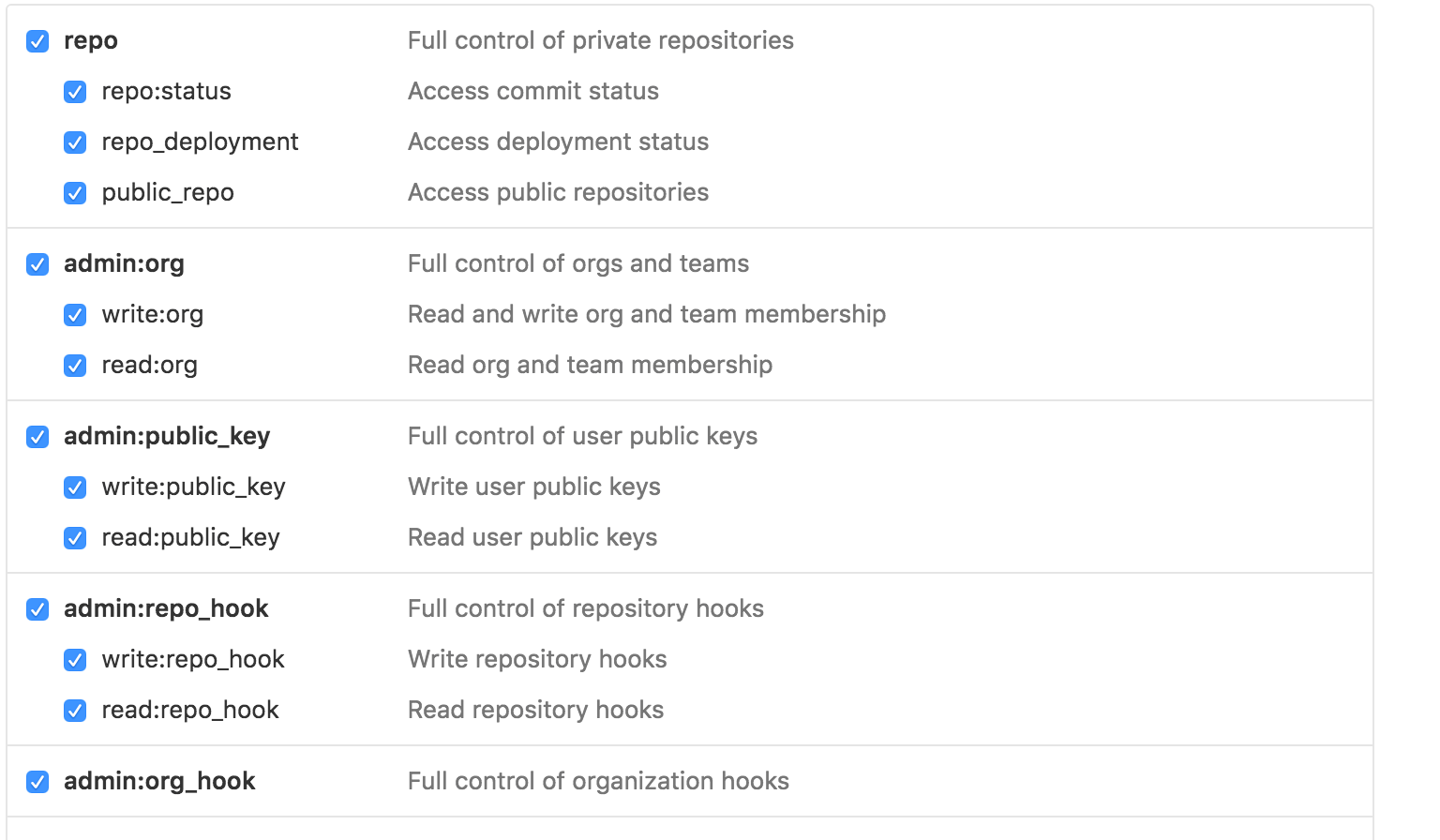Click the public_repo label text
Screen dimensions: 1440x840
tap(168, 192)
